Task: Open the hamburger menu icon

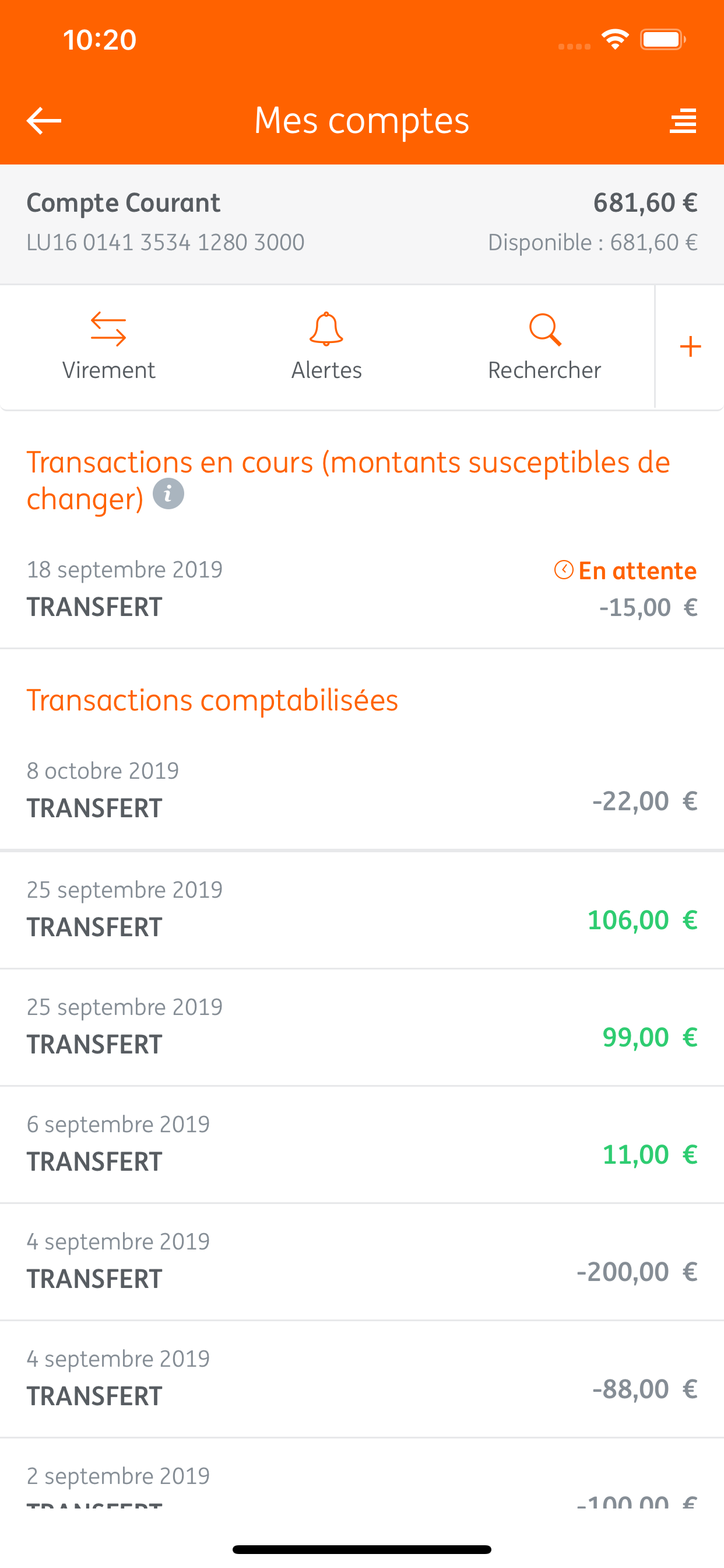Action: pos(683,121)
